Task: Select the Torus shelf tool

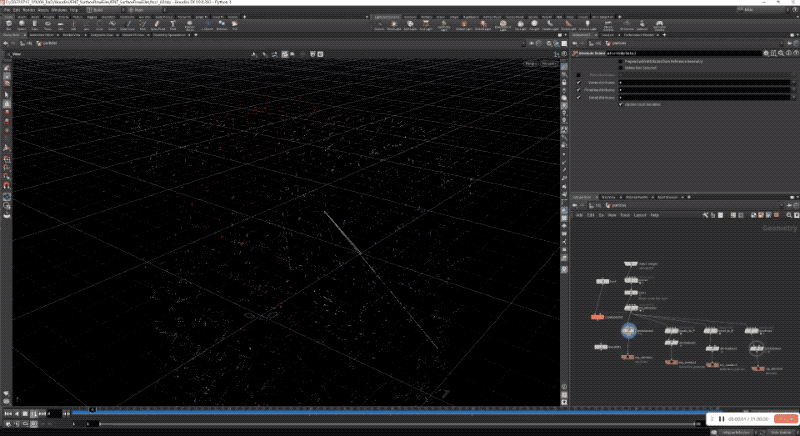Action: click(x=47, y=23)
